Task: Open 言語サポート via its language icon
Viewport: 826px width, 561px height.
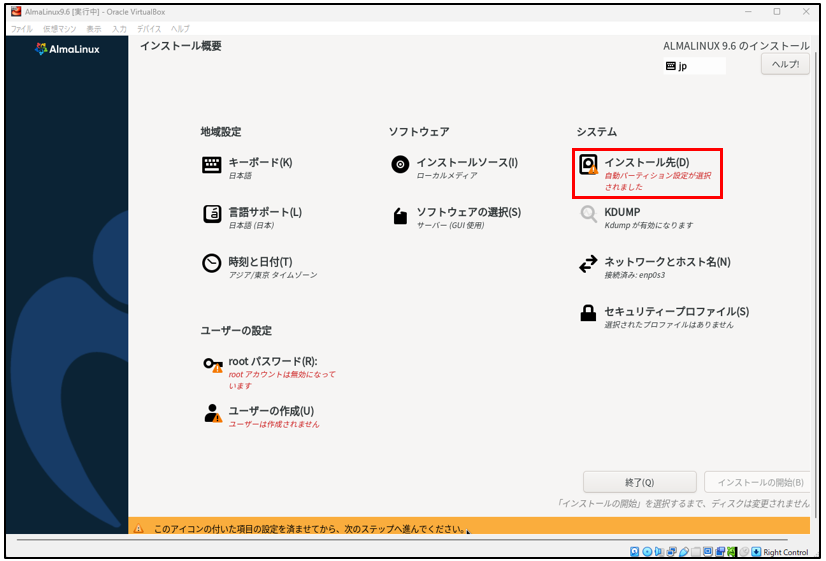Action: 212,214
